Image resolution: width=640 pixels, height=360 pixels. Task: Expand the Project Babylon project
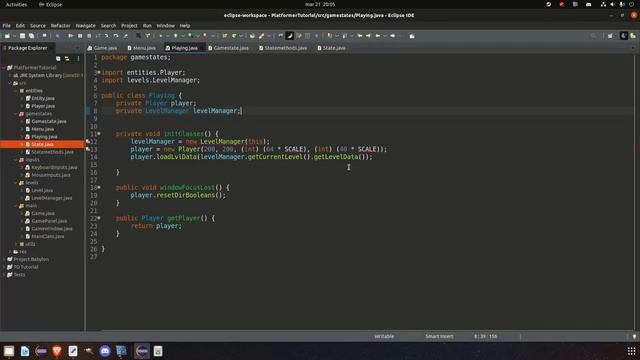point(4,259)
